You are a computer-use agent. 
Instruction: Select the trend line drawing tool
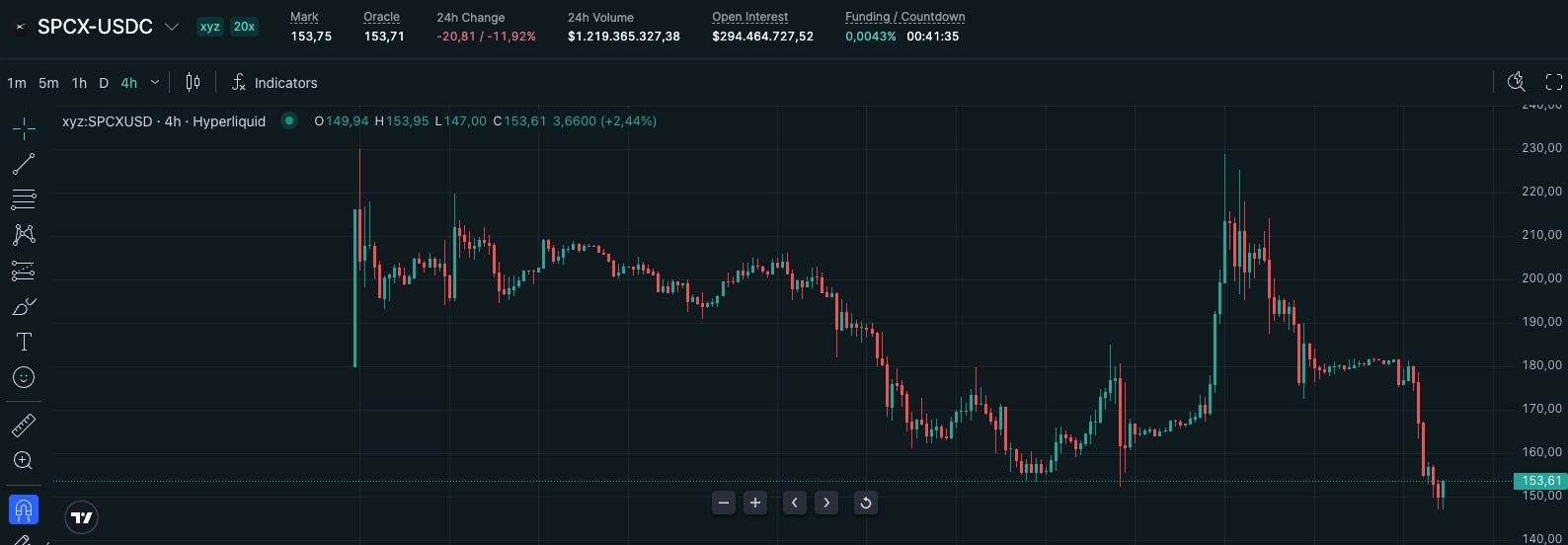tap(24, 163)
